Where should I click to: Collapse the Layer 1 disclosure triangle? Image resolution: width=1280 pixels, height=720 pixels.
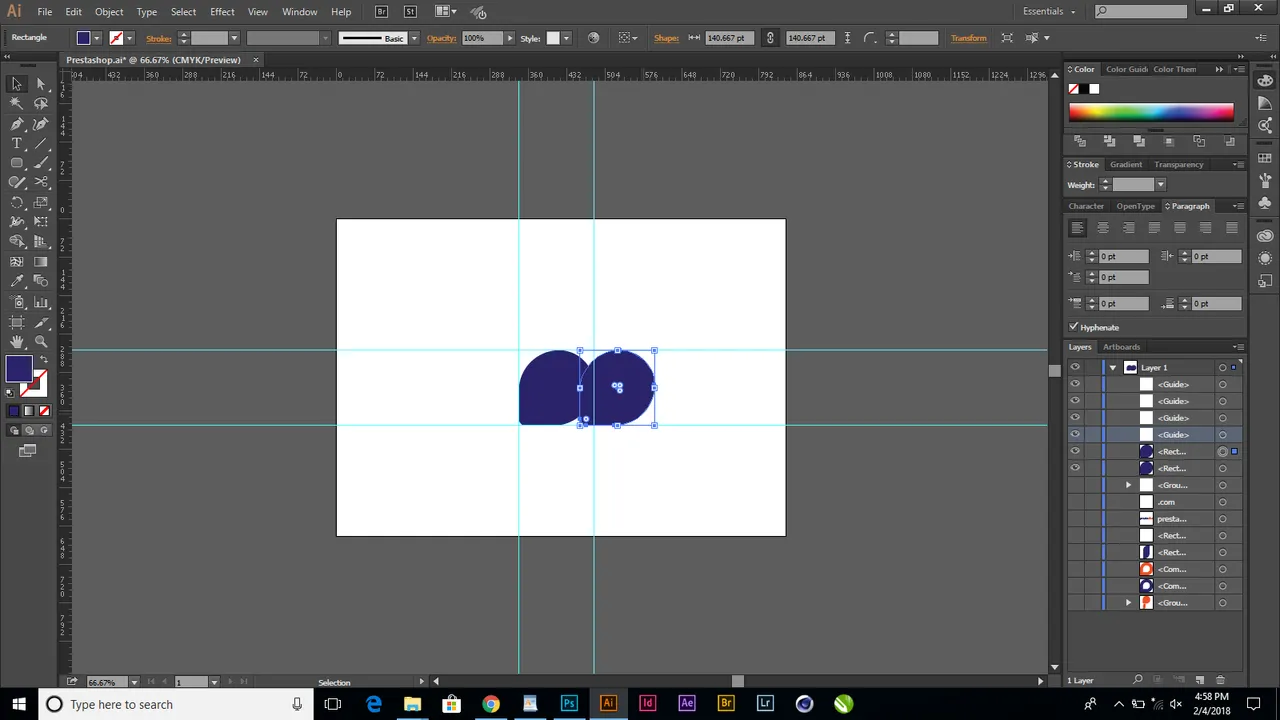[x=1112, y=367]
